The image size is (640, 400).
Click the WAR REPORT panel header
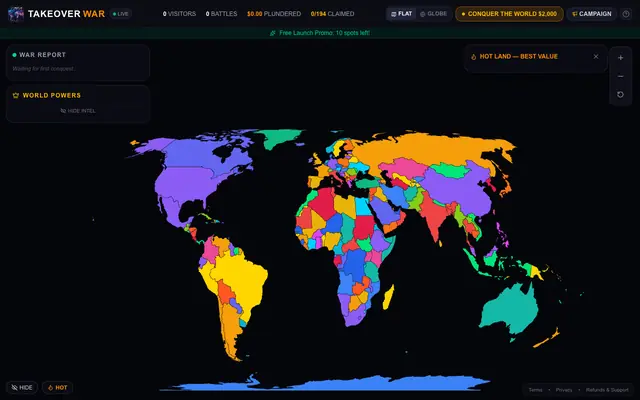(39, 55)
